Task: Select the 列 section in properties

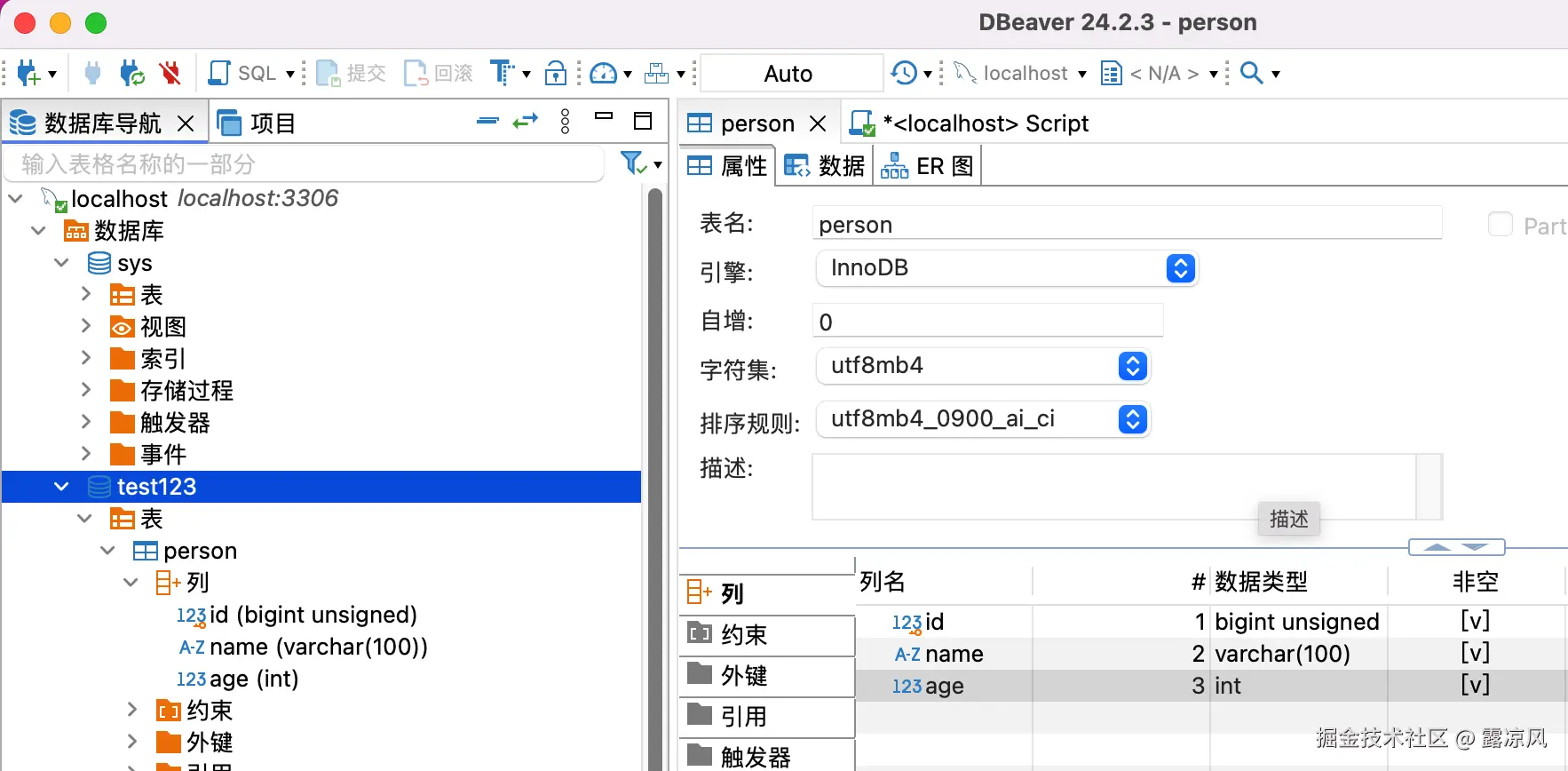Action: point(767,593)
